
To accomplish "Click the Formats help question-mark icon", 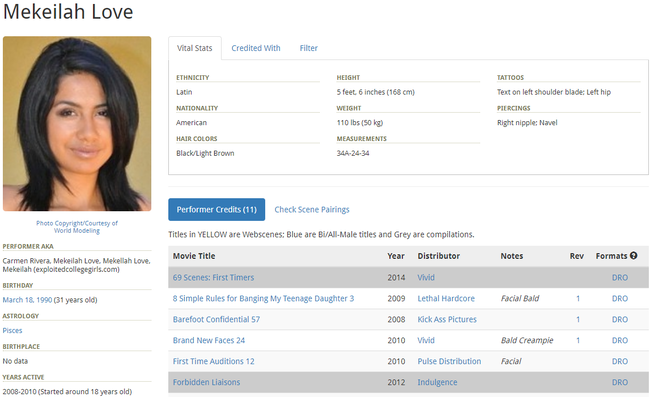I will pyautogui.click(x=633, y=256).
